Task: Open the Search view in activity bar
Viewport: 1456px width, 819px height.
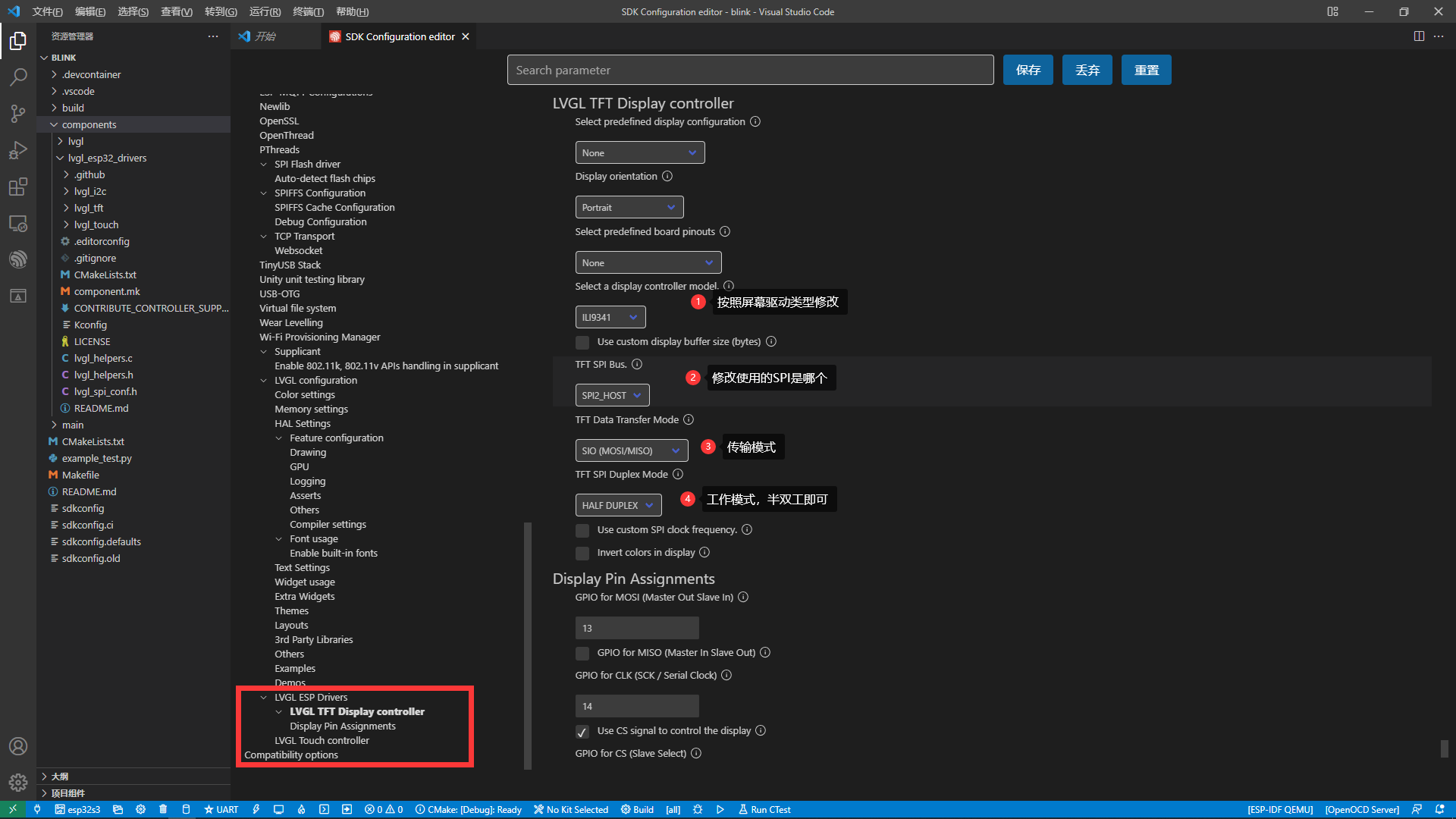Action: (18, 77)
